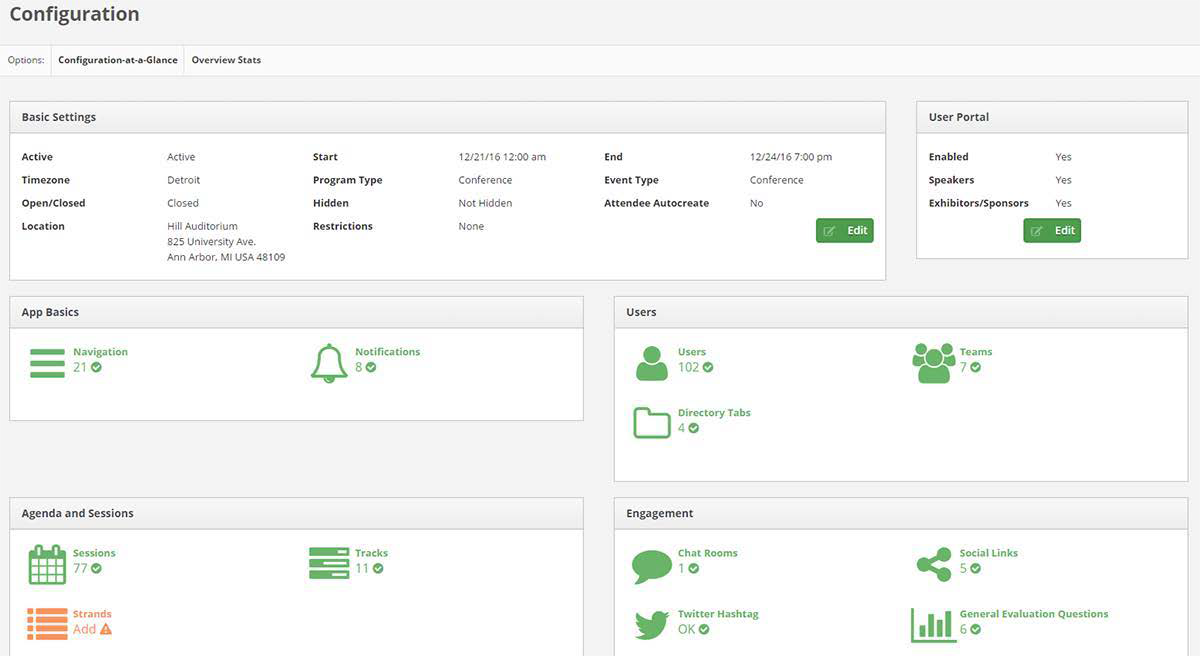Click the Teams group icon

(933, 363)
